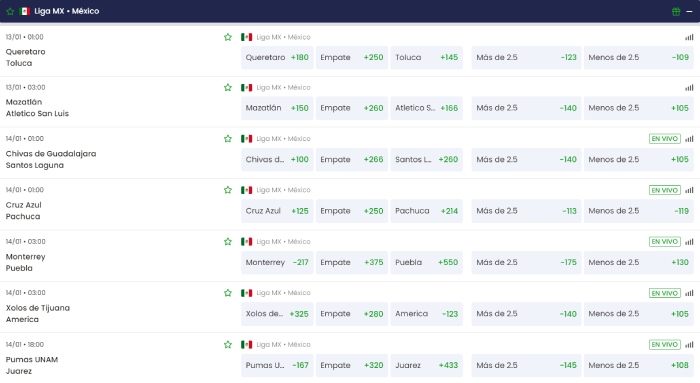This screenshot has width=700, height=383.
Task: Collapse the Liga MX section with minus
Action: (689, 11)
